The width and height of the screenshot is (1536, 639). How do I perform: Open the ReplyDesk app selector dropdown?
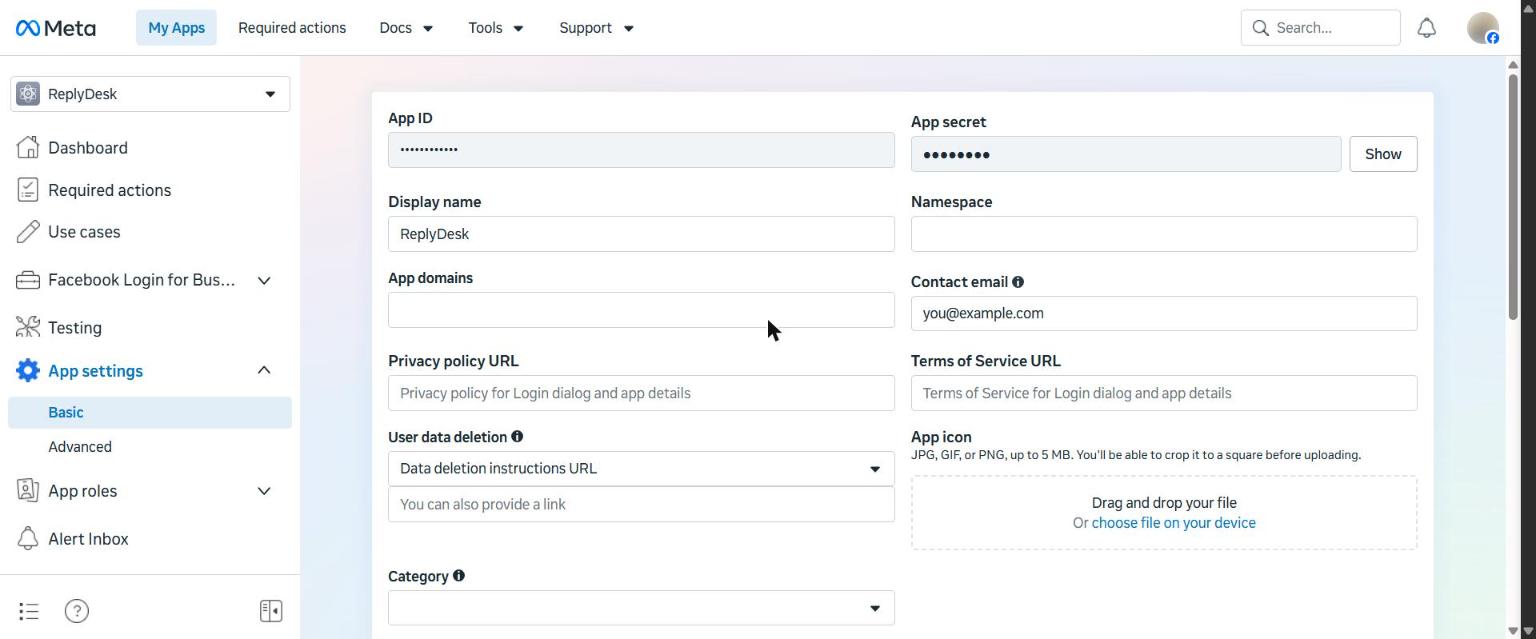[x=150, y=94]
